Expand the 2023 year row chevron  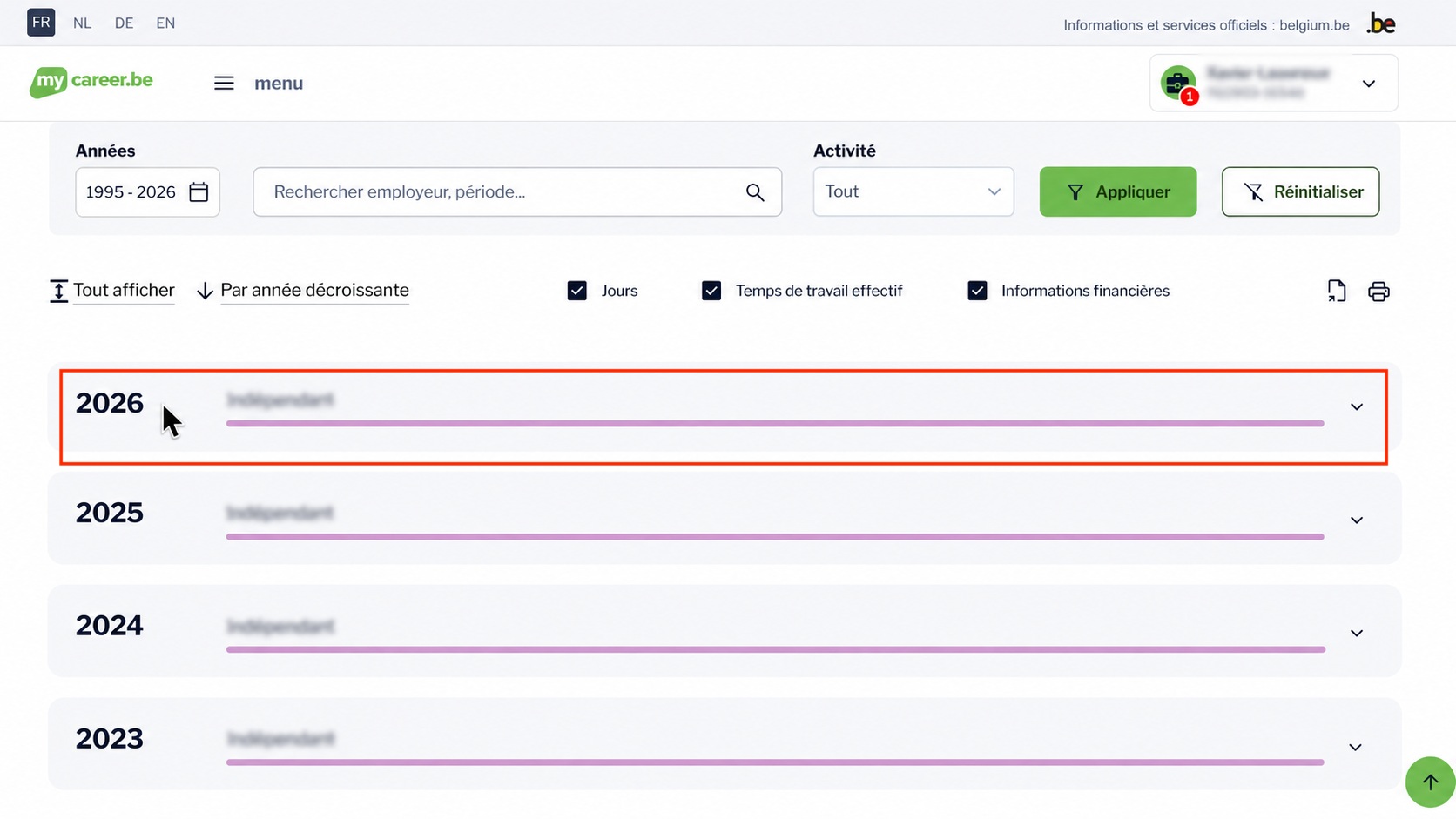(x=1356, y=747)
